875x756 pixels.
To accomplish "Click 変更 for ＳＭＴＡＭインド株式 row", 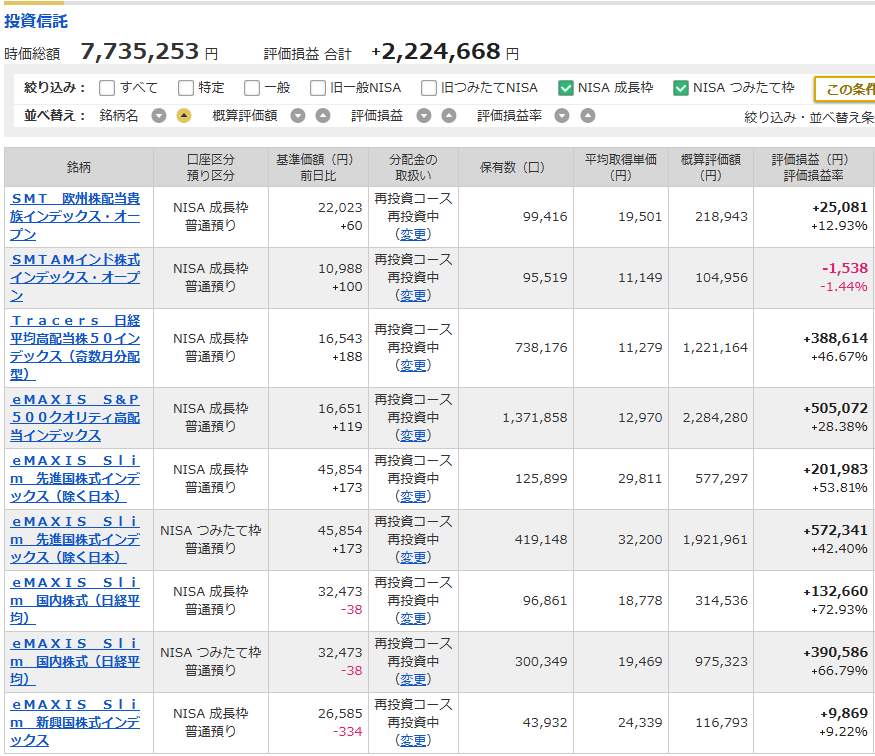I will (x=413, y=295).
